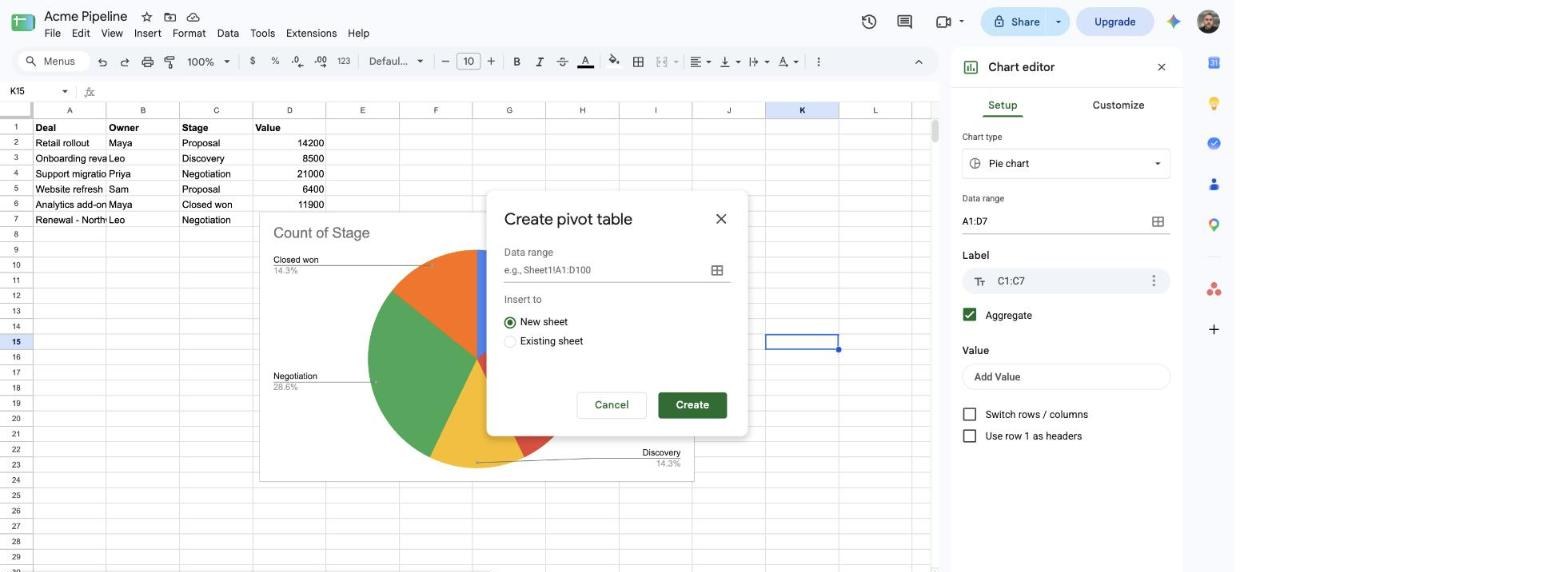Pick data range with chart editor grid icon

[x=1158, y=222]
